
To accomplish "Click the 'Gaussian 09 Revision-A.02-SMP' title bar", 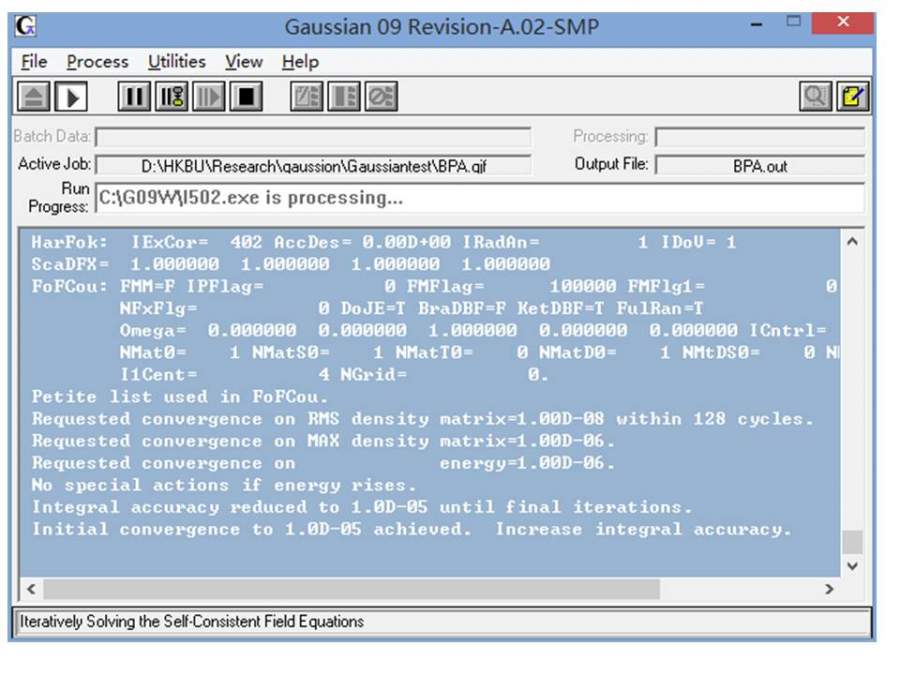I will pyautogui.click(x=441, y=26).
